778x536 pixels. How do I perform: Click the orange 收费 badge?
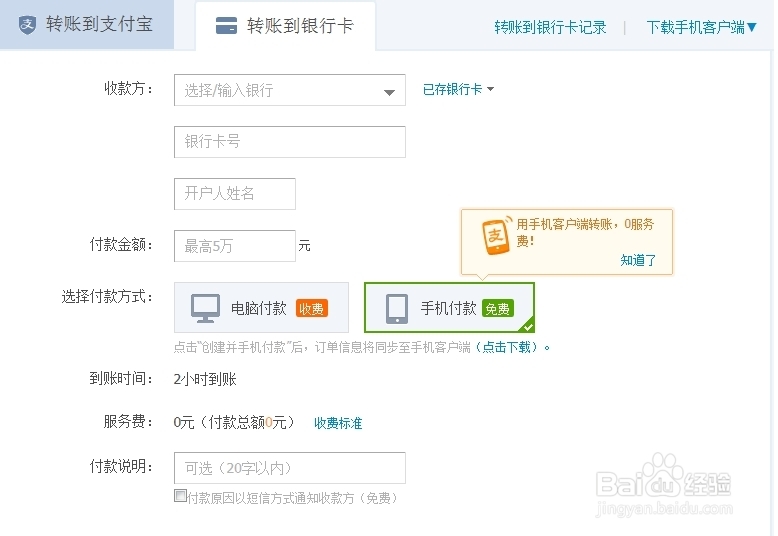pyautogui.click(x=312, y=309)
